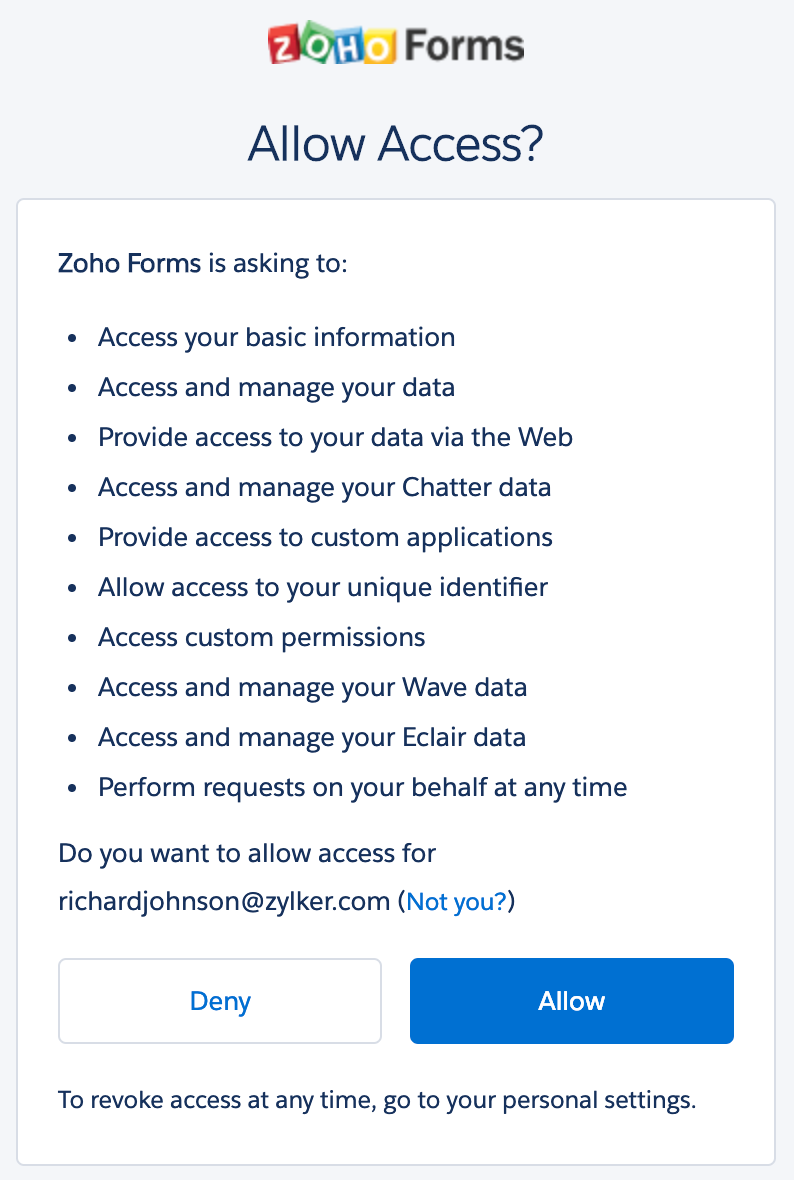Open the 'Not you?' link
Viewport: 794px width, 1180px height.
click(x=456, y=902)
